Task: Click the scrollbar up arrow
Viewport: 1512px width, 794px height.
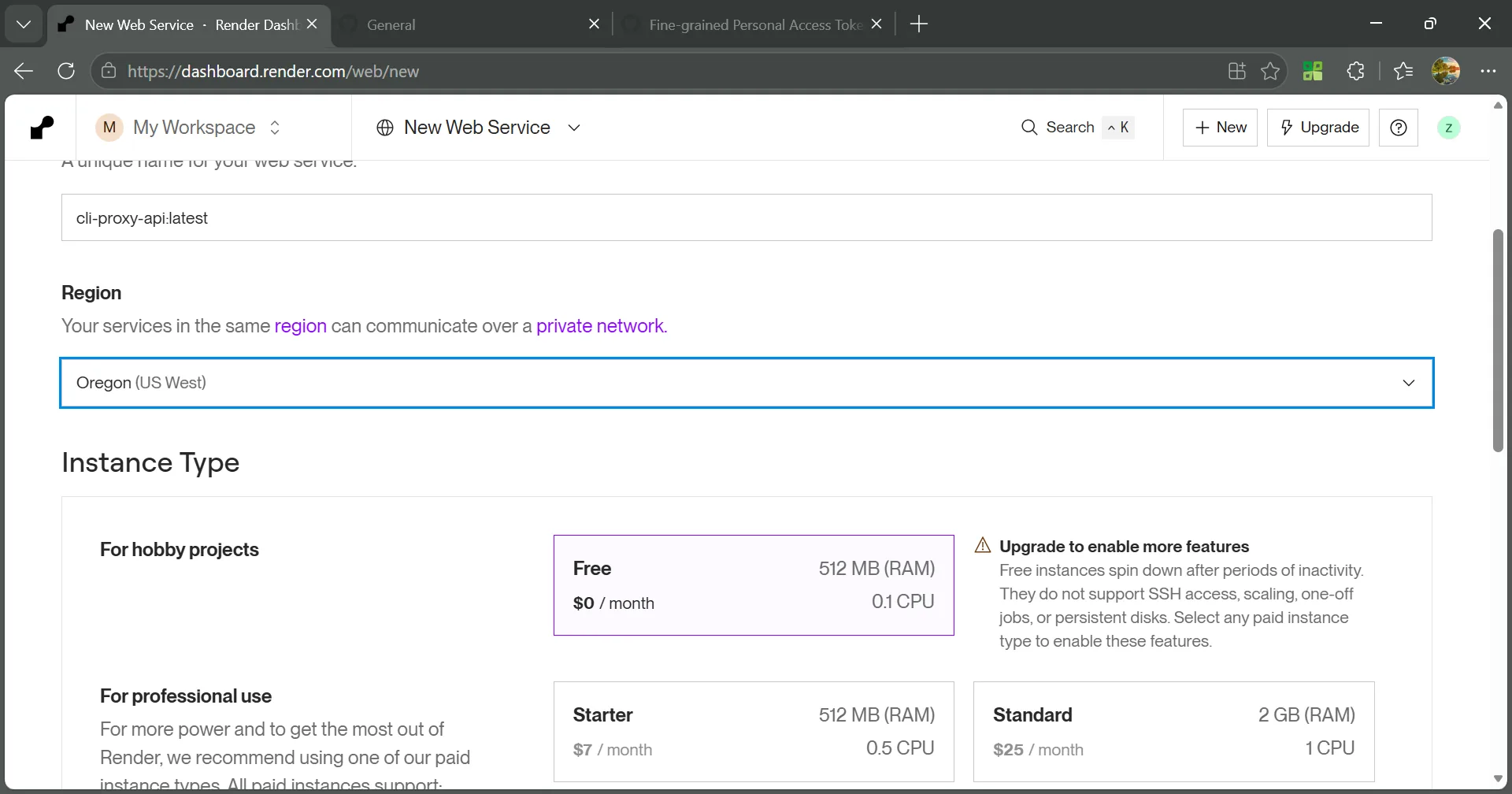Action: (1499, 106)
